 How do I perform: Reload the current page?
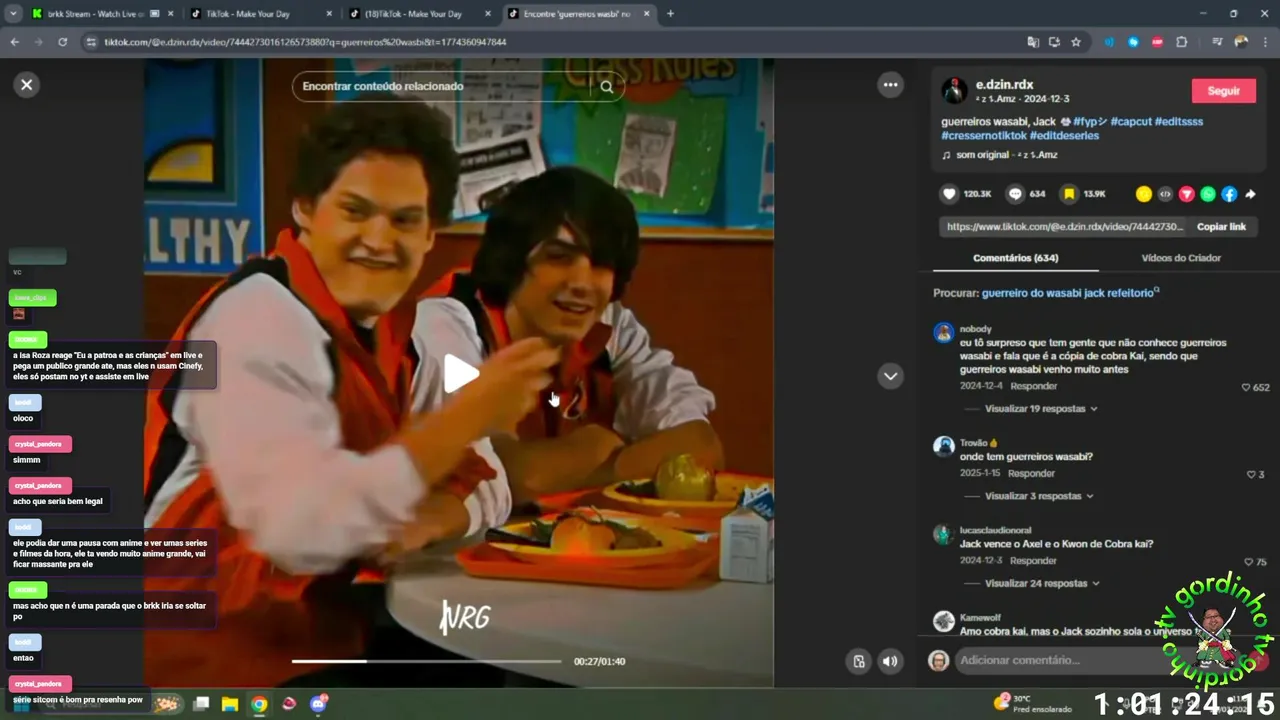(x=62, y=42)
